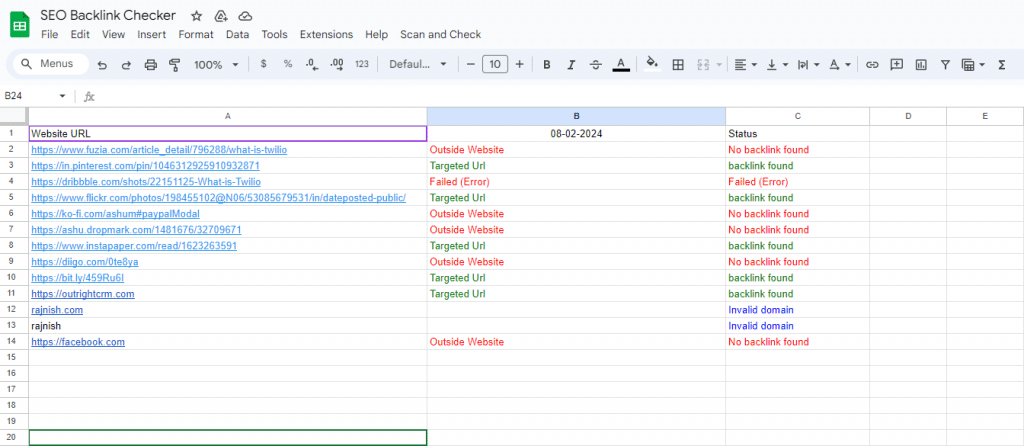Open more number formats 123
The image size is (1024, 446).
[362, 64]
